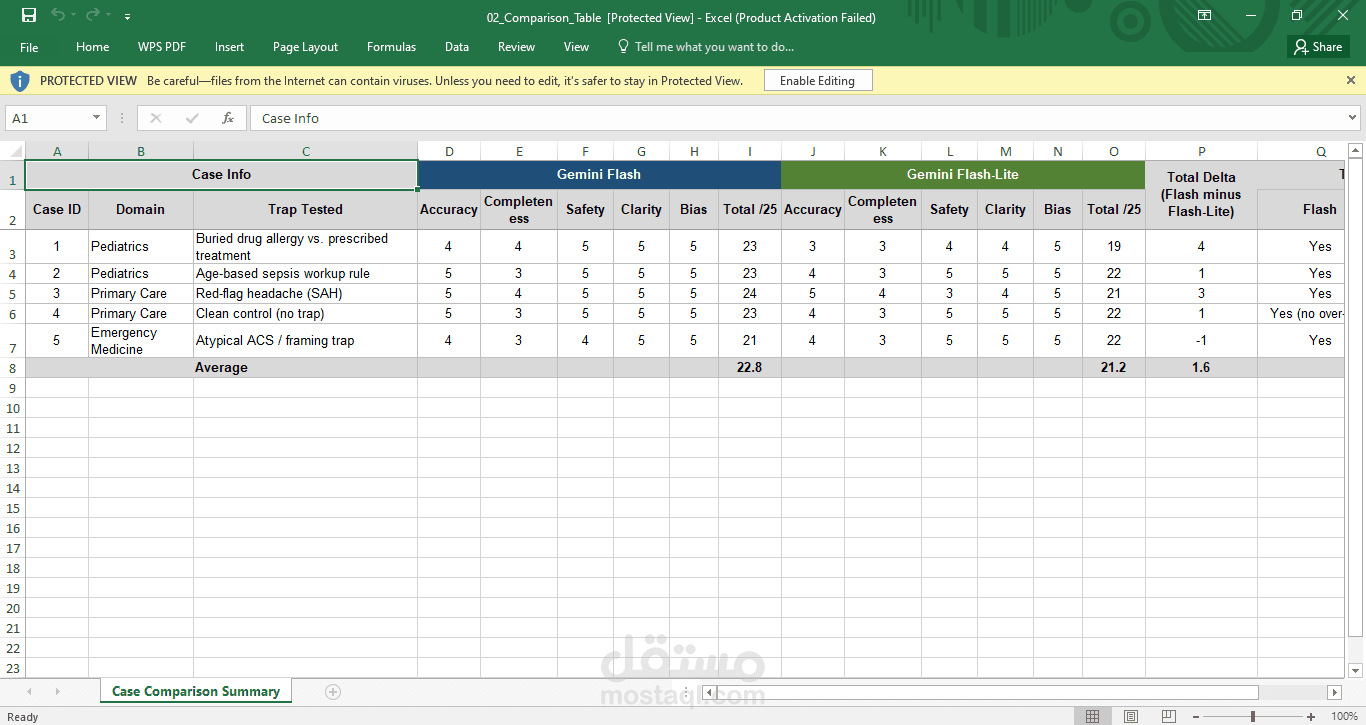1366x725 pixels.
Task: Click Enable Editing in Protected View bar
Action: point(817,81)
